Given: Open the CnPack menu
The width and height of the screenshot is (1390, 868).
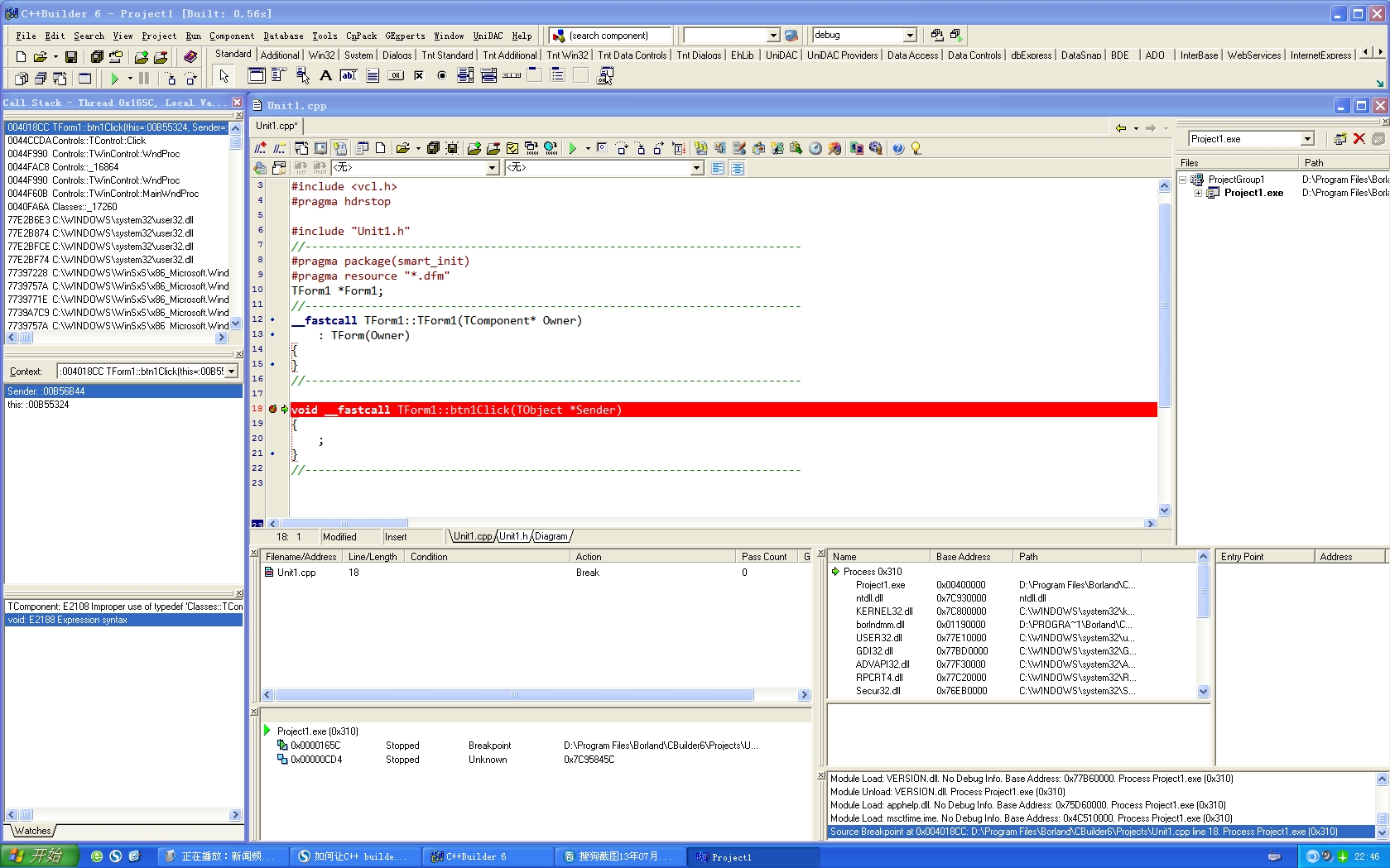Looking at the screenshot, I should 361,36.
